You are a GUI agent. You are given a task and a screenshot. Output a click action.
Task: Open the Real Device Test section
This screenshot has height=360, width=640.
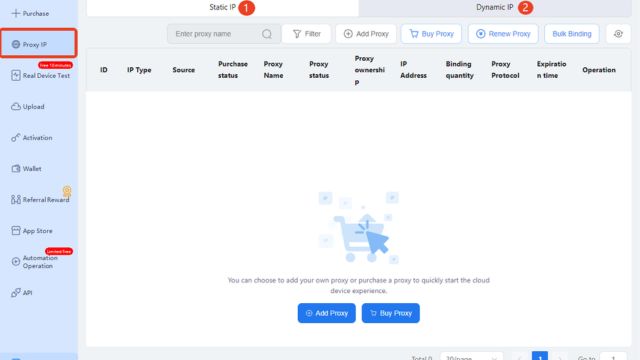coord(40,76)
